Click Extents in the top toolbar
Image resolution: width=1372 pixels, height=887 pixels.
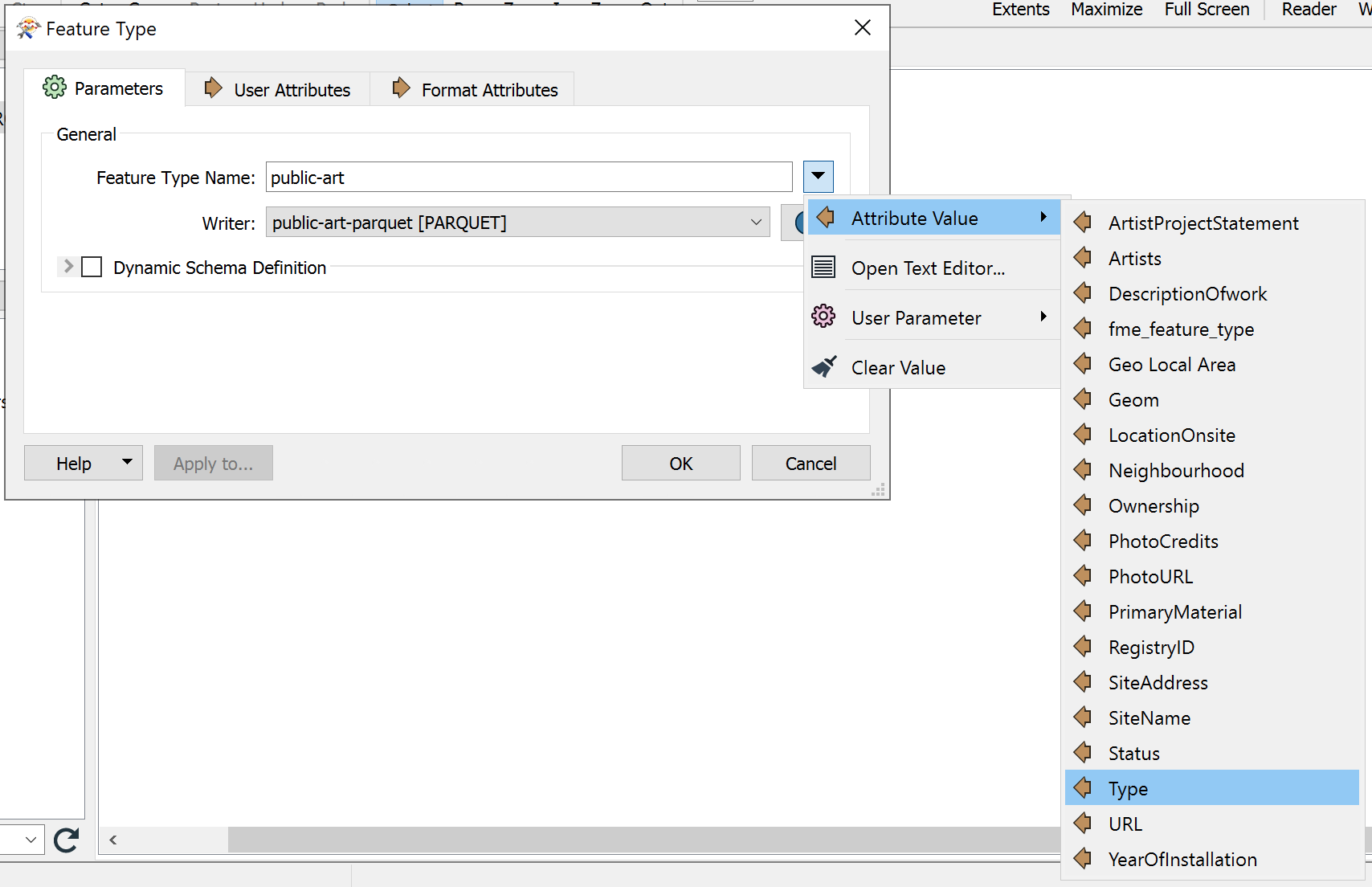(1020, 9)
